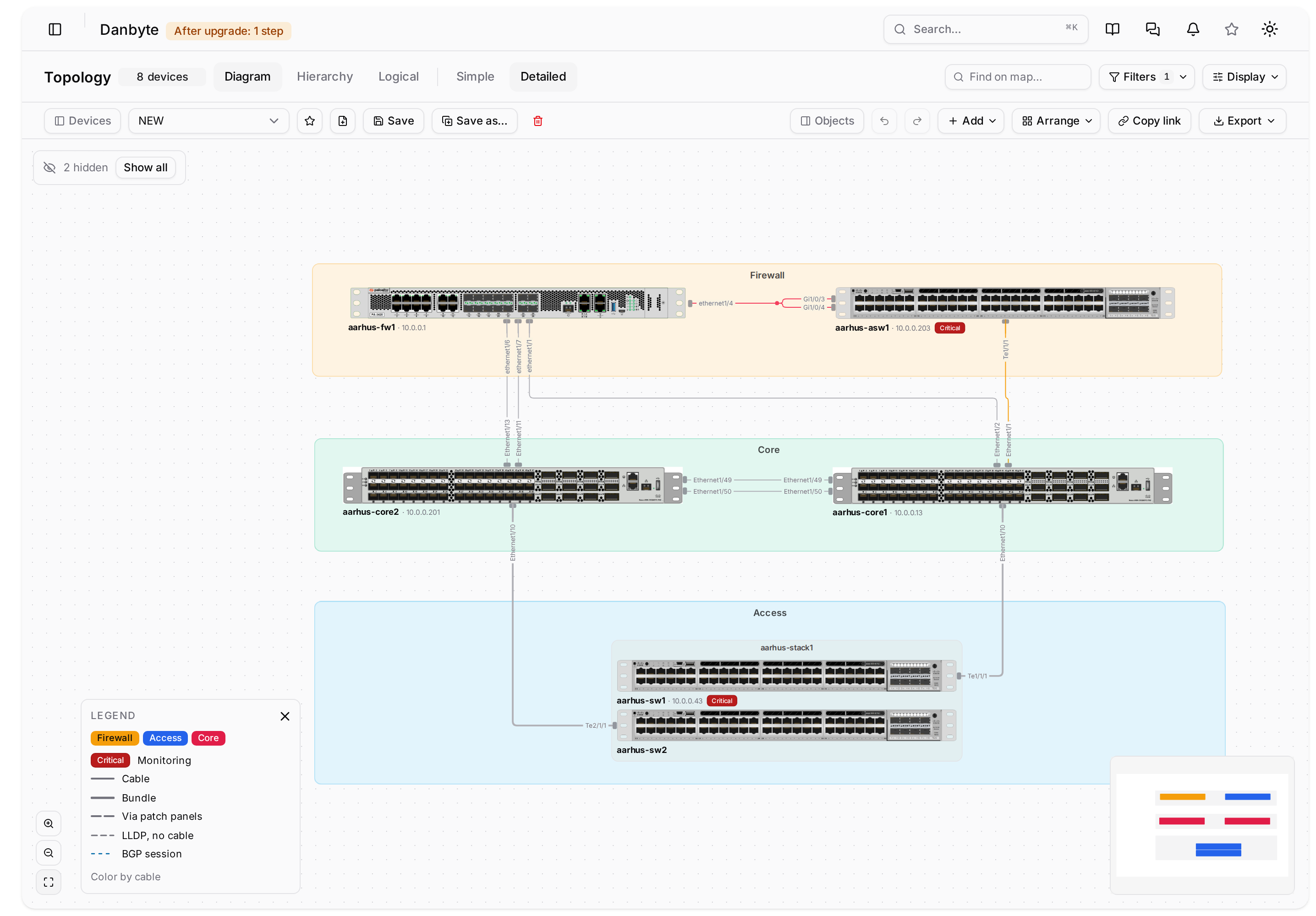Click Copy link button
The width and height of the screenshot is (1316, 916).
[1149, 121]
